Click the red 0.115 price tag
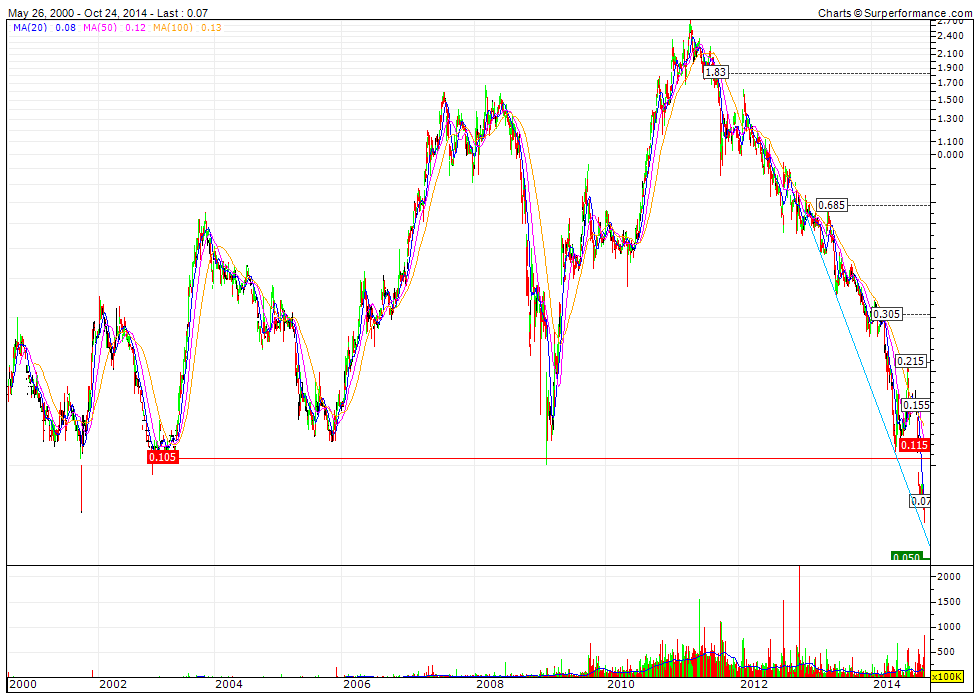 point(914,444)
